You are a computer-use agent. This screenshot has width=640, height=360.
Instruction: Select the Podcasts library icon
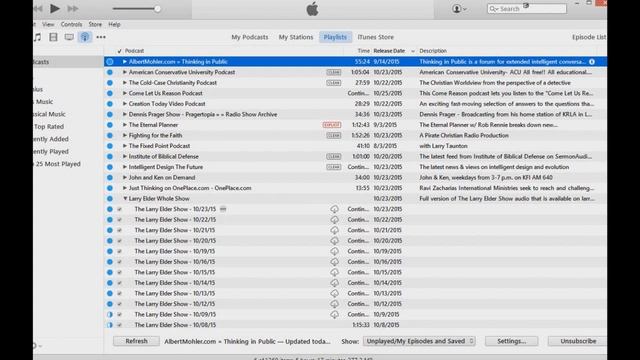pos(85,37)
